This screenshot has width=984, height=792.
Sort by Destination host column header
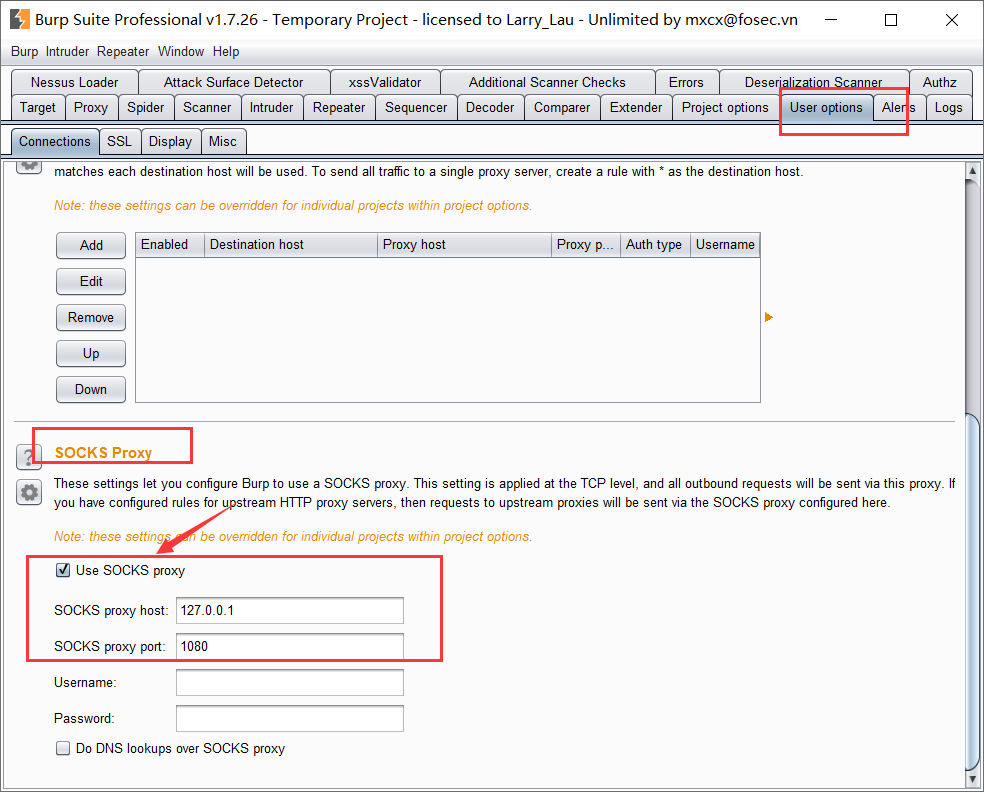[x=291, y=245]
